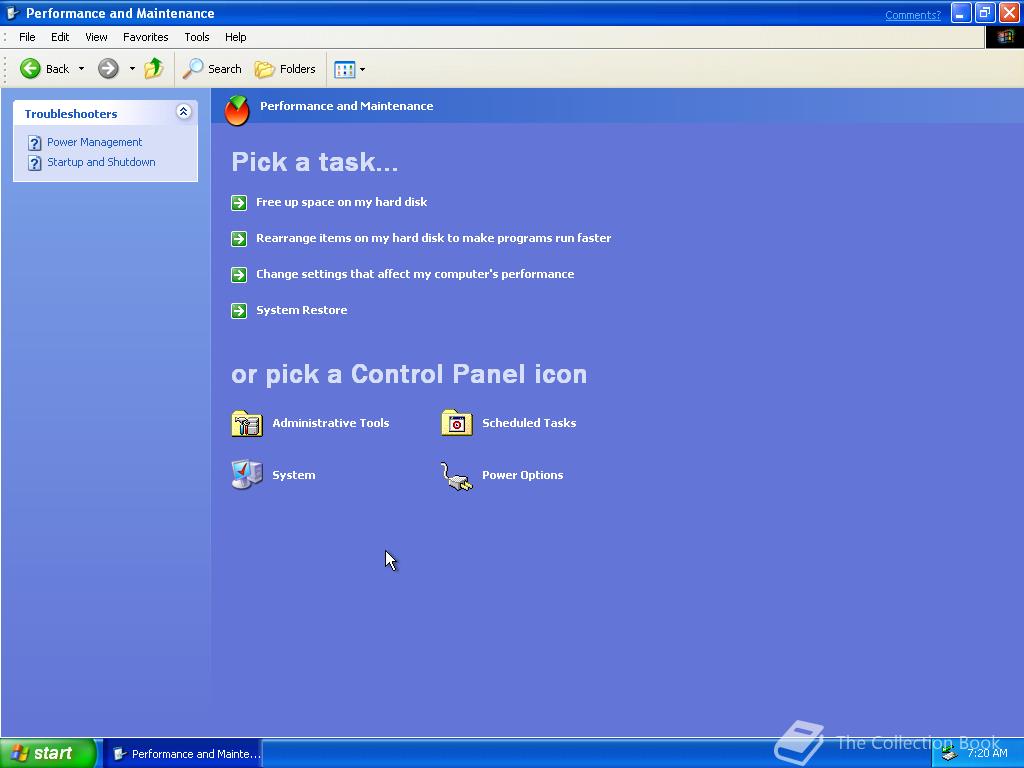1024x768 pixels.
Task: Expand the Views dropdown arrow
Action: point(362,69)
